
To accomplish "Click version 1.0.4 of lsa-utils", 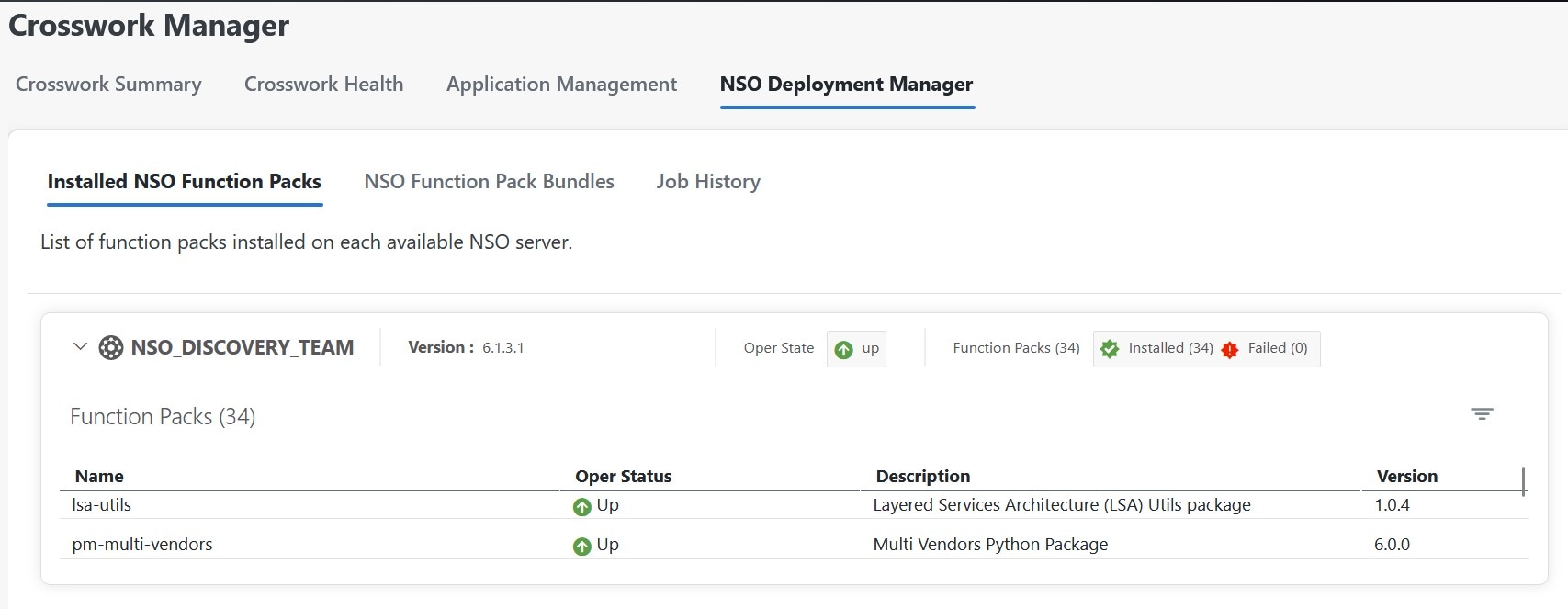I will pos(1392,504).
